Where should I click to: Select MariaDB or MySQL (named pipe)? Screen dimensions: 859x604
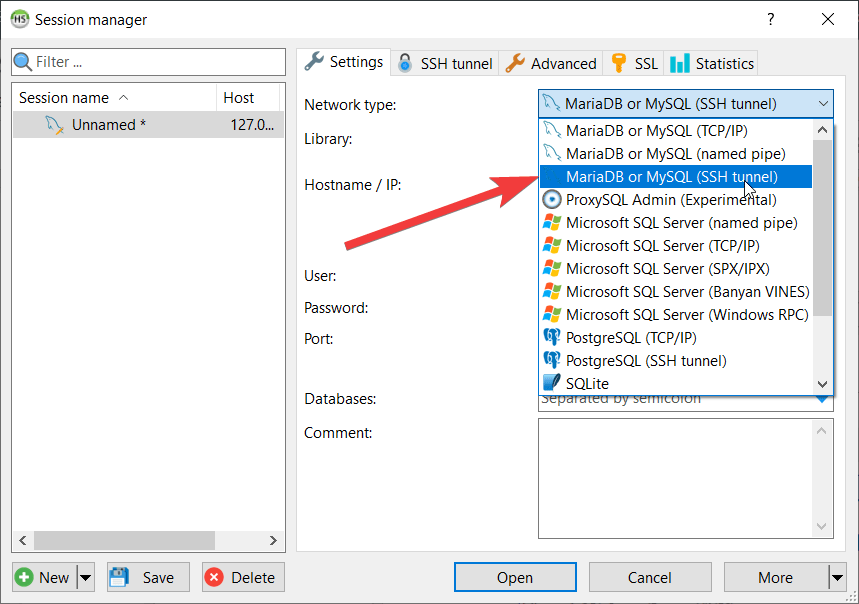click(675, 154)
